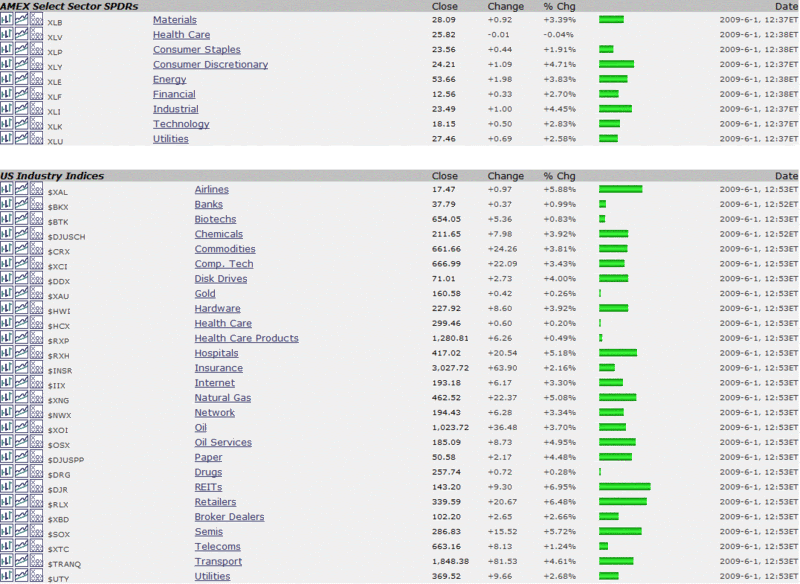Image resolution: width=800 pixels, height=584 pixels.
Task: Open the bar chart icon for XLB
Action: click(x=7, y=19)
